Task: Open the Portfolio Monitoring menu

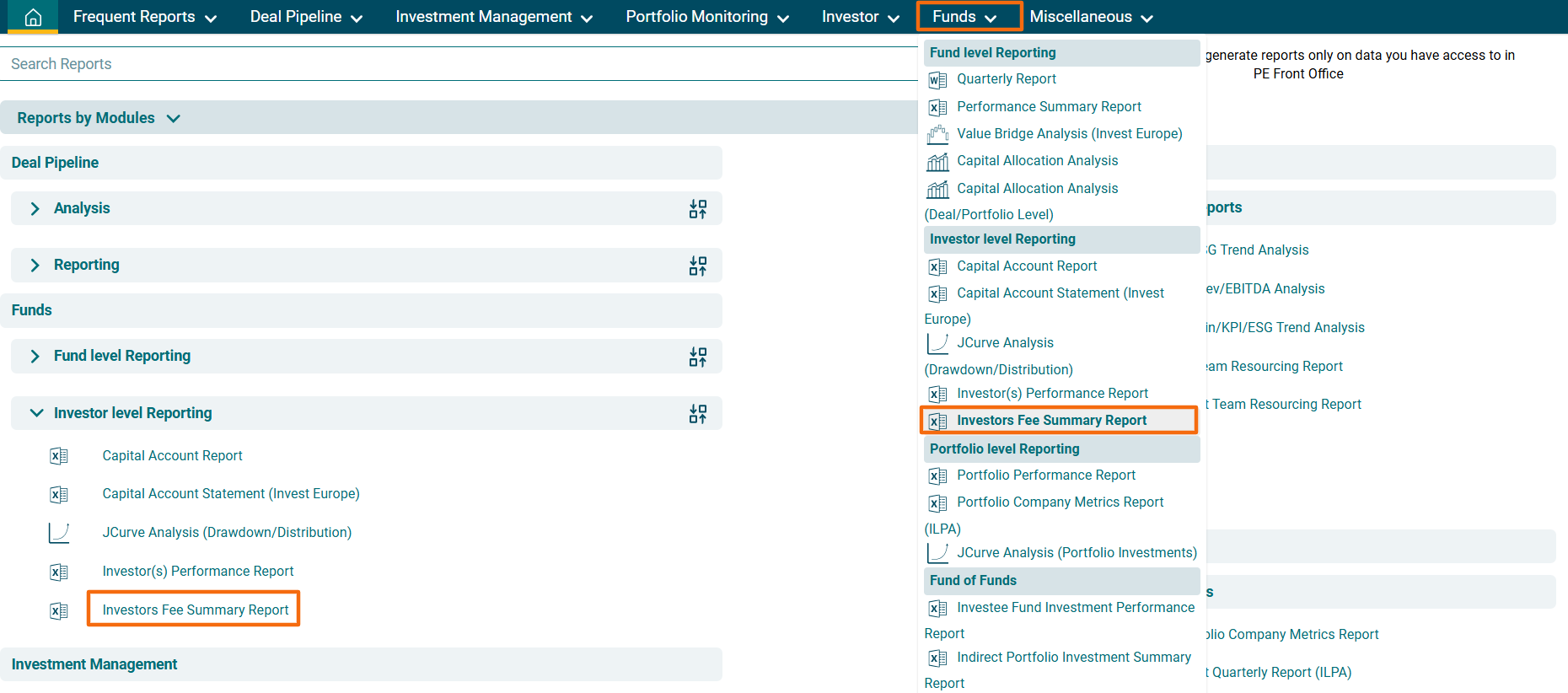Action: pos(706,17)
